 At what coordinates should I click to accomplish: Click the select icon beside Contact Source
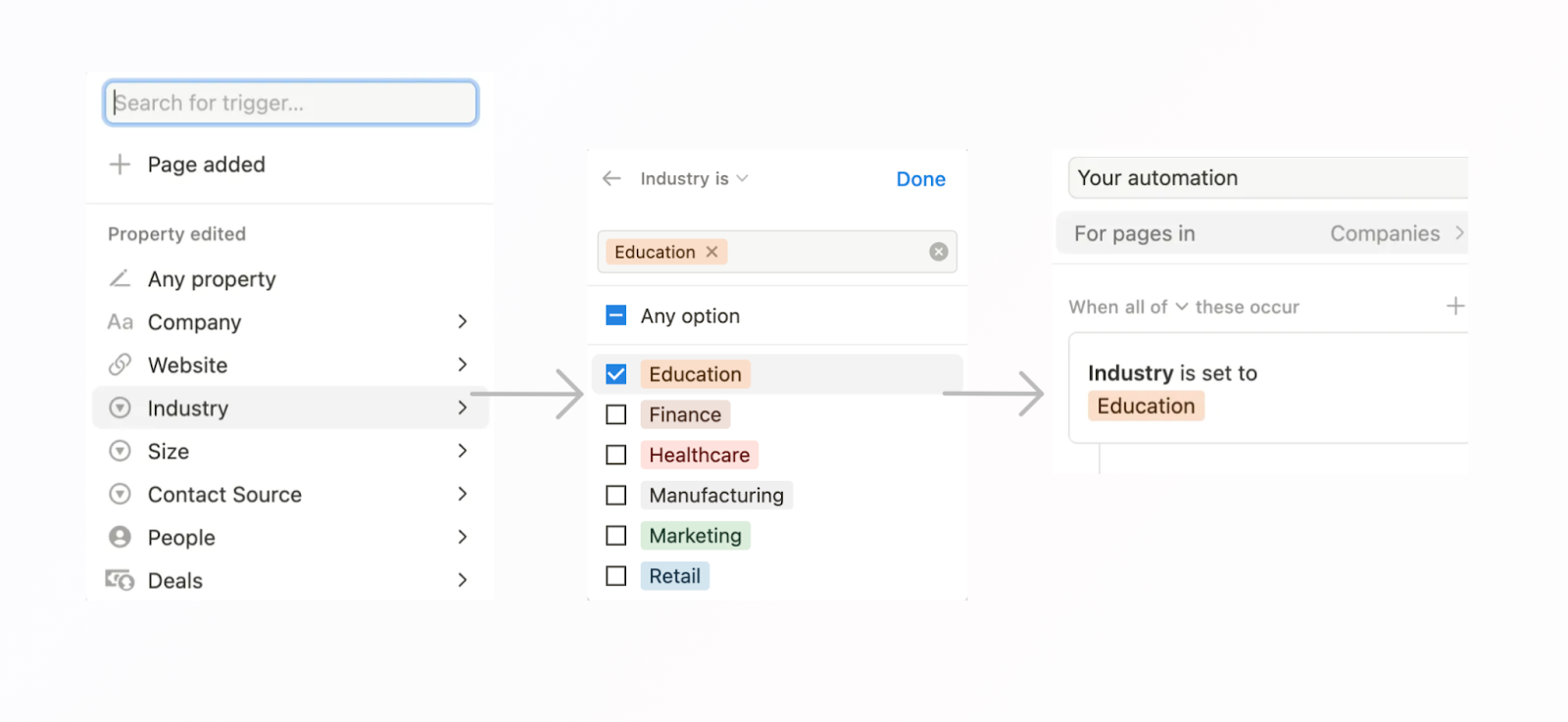[x=120, y=495]
